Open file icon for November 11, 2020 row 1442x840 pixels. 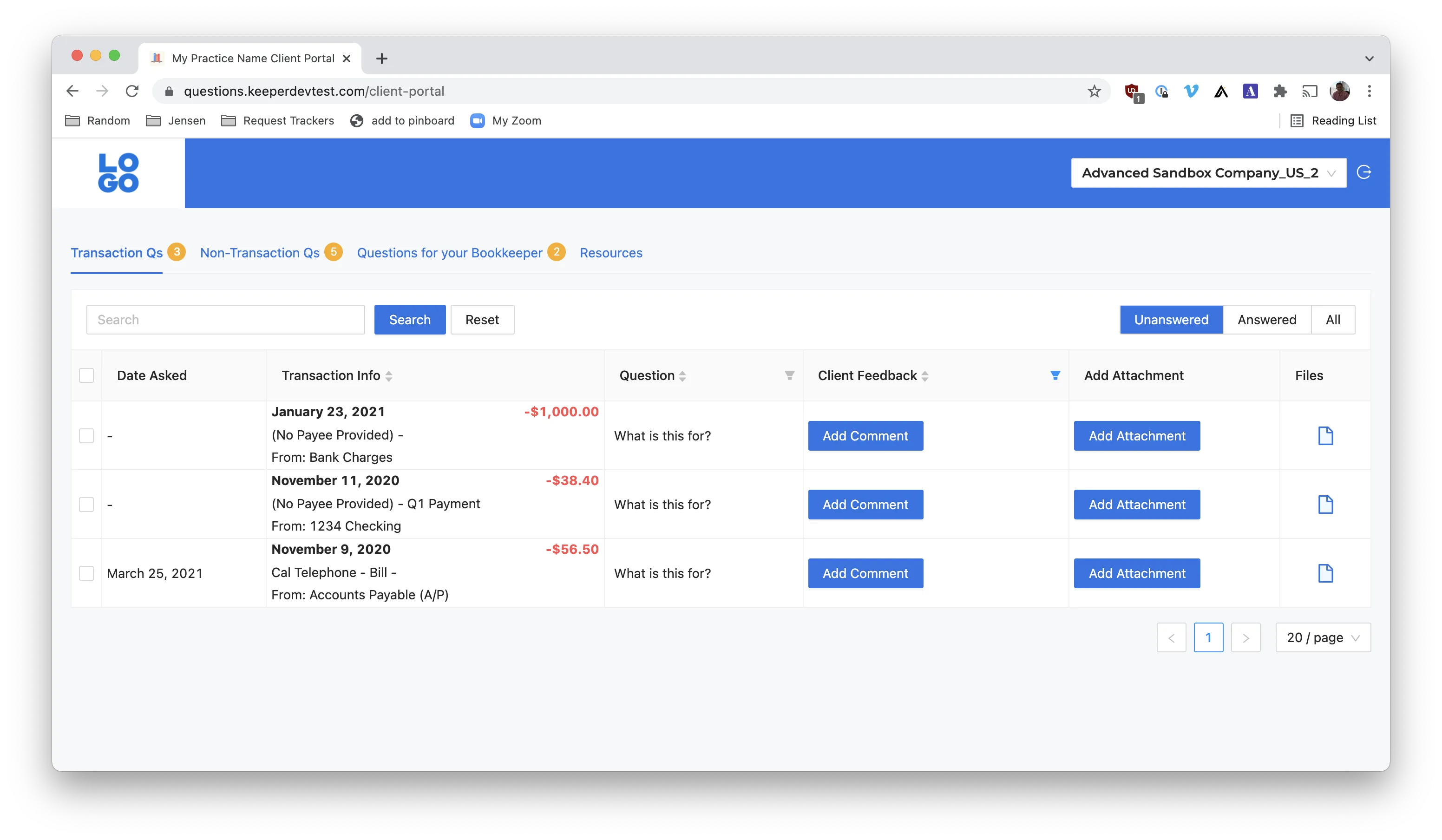[x=1325, y=504]
